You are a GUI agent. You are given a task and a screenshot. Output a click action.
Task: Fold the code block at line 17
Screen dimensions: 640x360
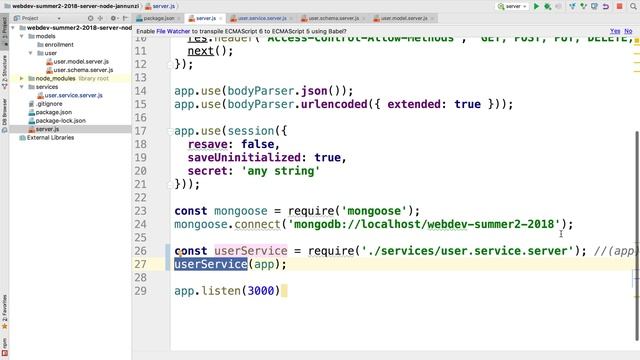pos(170,131)
